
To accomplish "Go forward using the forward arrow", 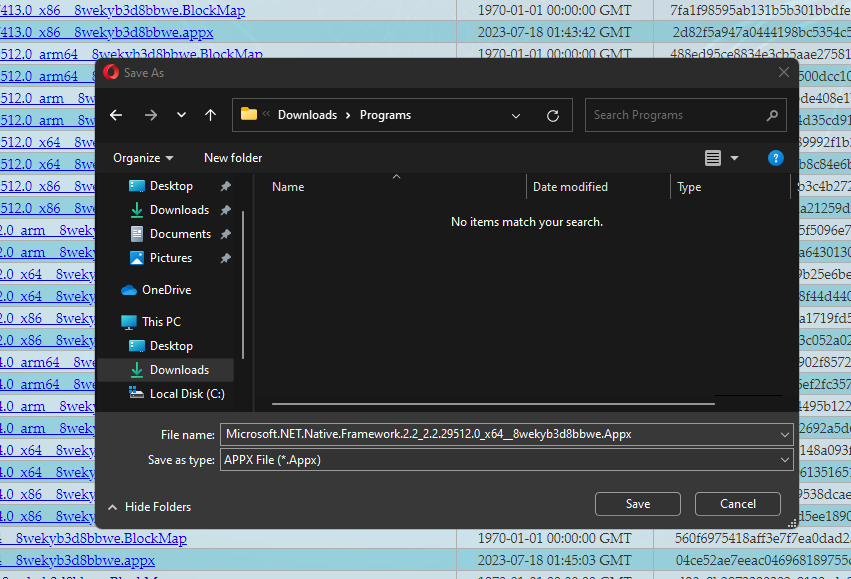I will [x=151, y=115].
